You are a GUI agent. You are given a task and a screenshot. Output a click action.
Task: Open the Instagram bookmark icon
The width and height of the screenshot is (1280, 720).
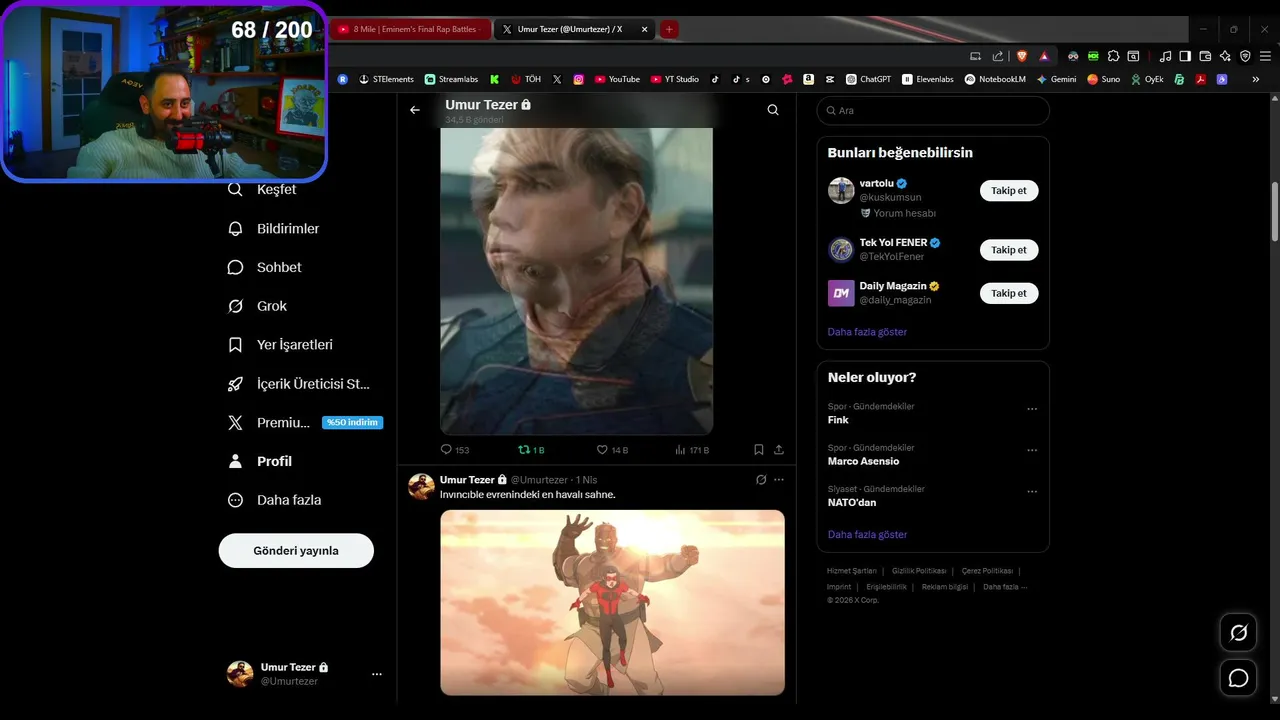point(578,79)
